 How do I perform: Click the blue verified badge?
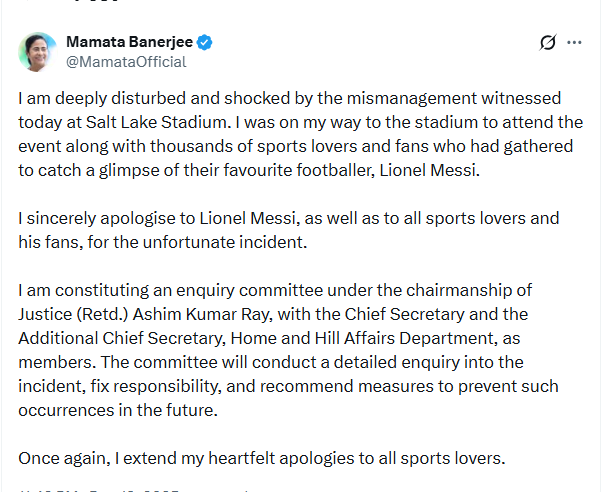204,42
